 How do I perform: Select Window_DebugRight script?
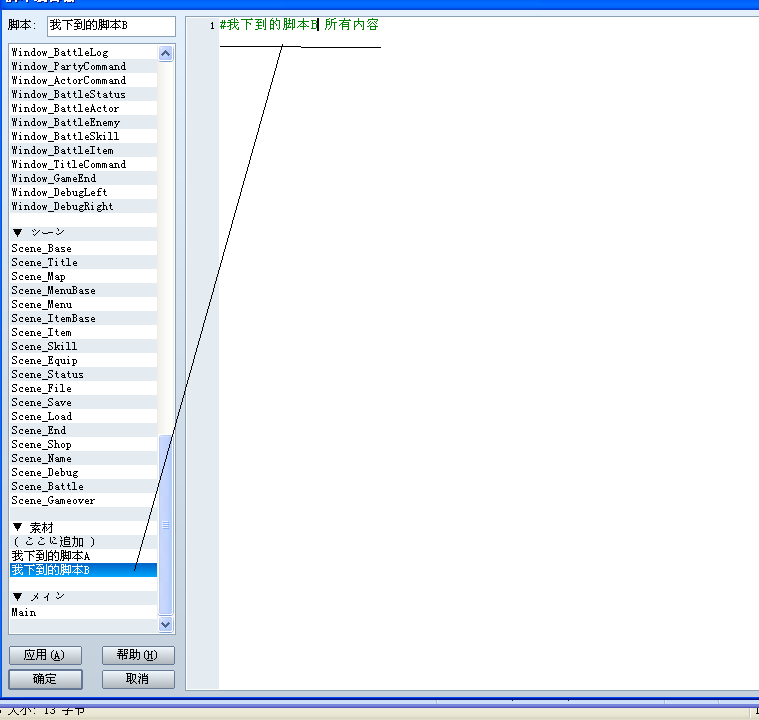(83, 207)
